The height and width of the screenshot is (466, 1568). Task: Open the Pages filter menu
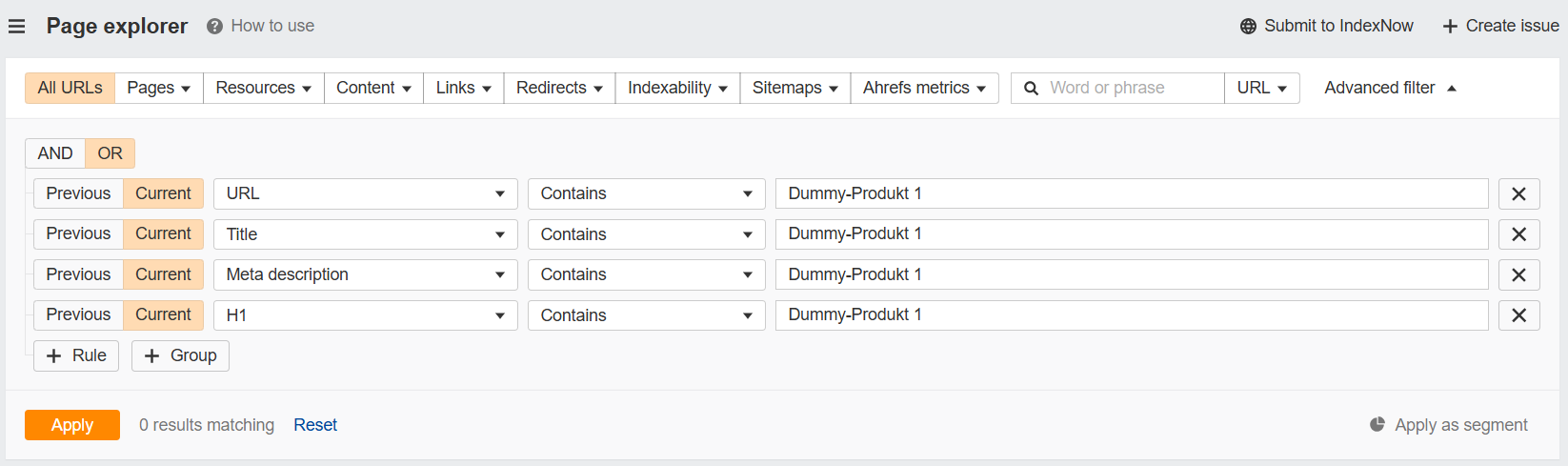point(159,88)
